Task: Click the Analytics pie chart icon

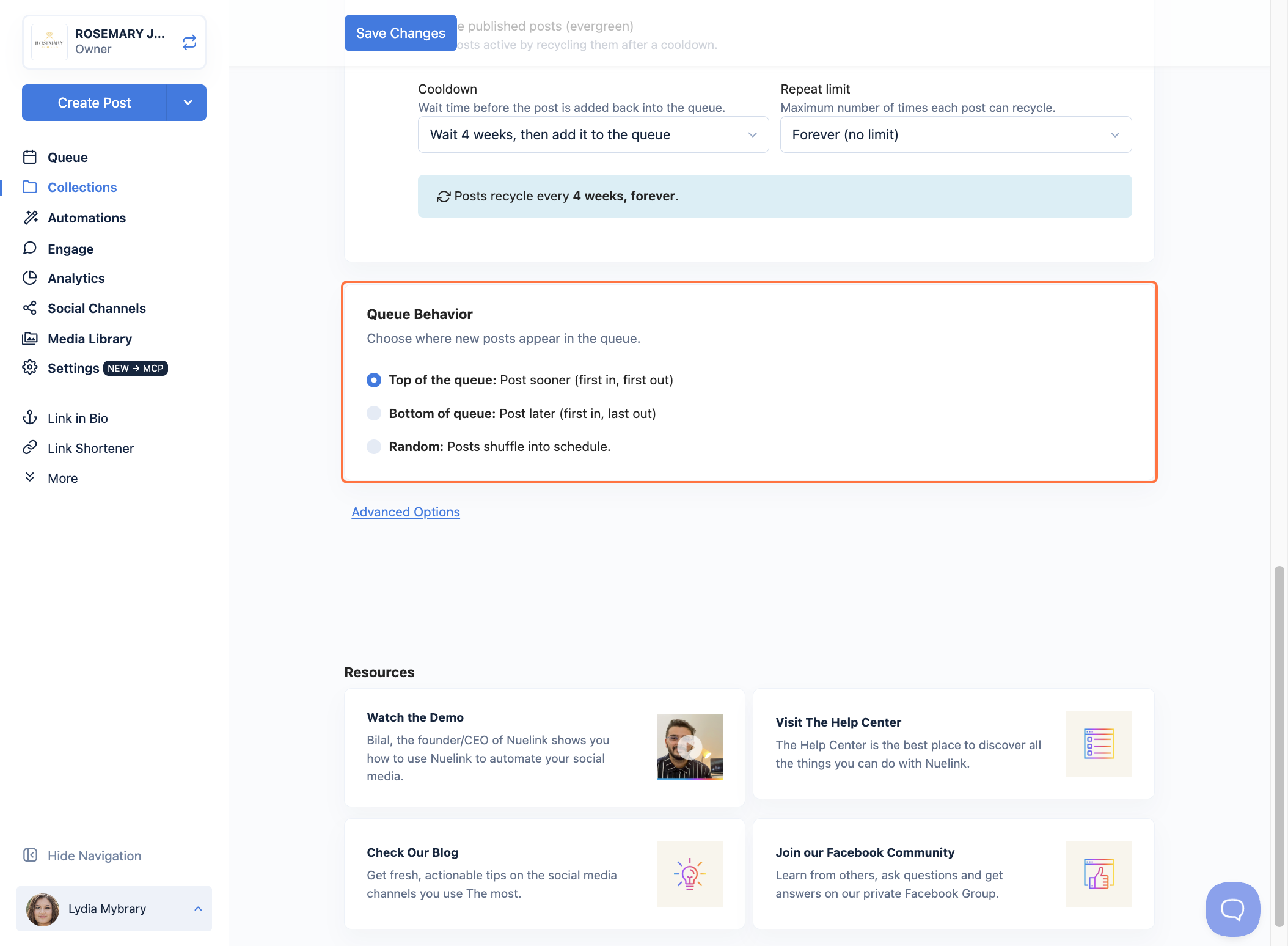Action: pyautogui.click(x=30, y=278)
